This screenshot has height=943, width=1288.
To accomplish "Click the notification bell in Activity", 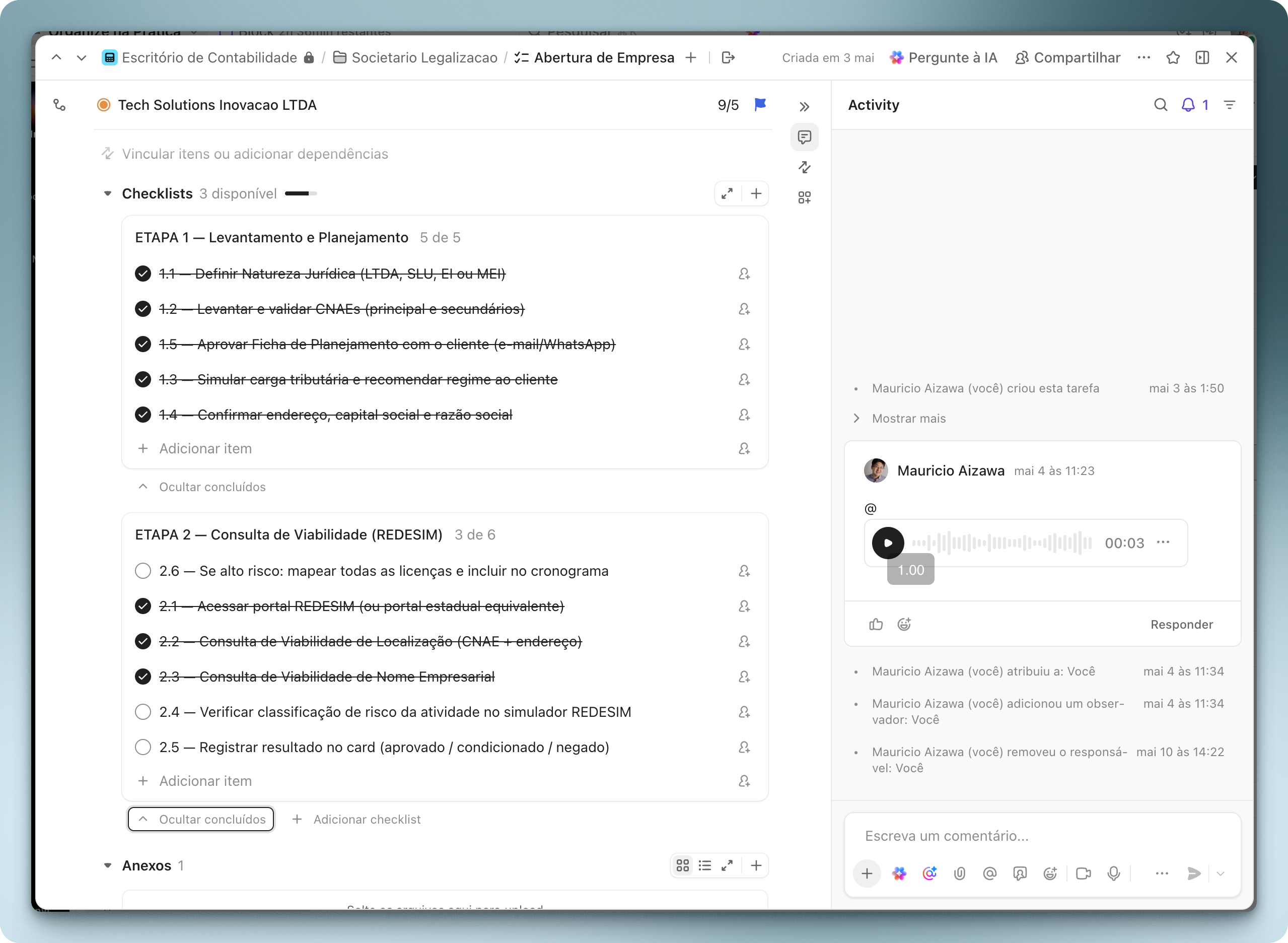I will (x=1188, y=105).
